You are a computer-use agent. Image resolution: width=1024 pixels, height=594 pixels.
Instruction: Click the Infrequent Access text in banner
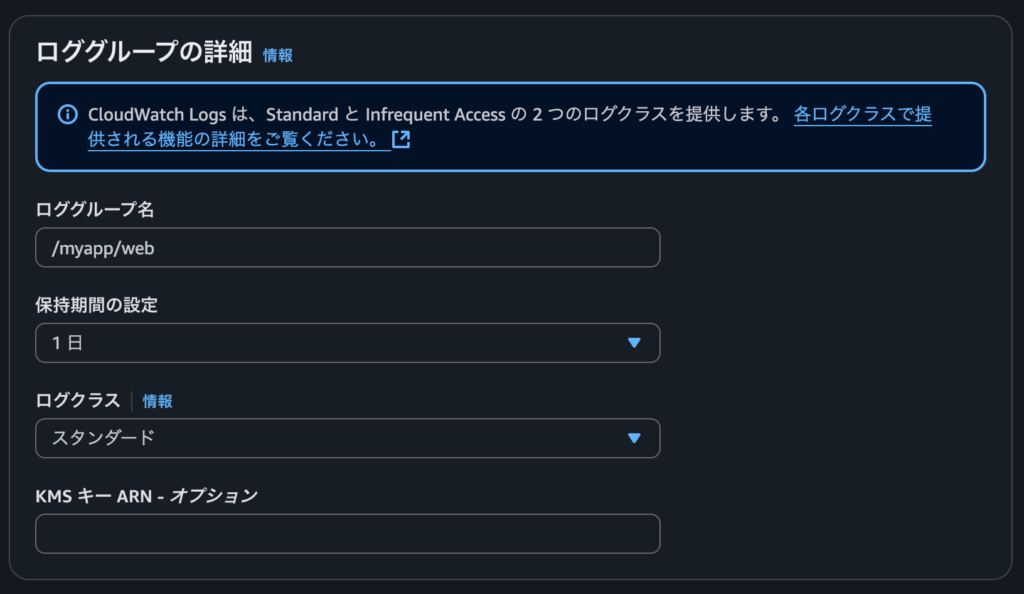[435, 115]
